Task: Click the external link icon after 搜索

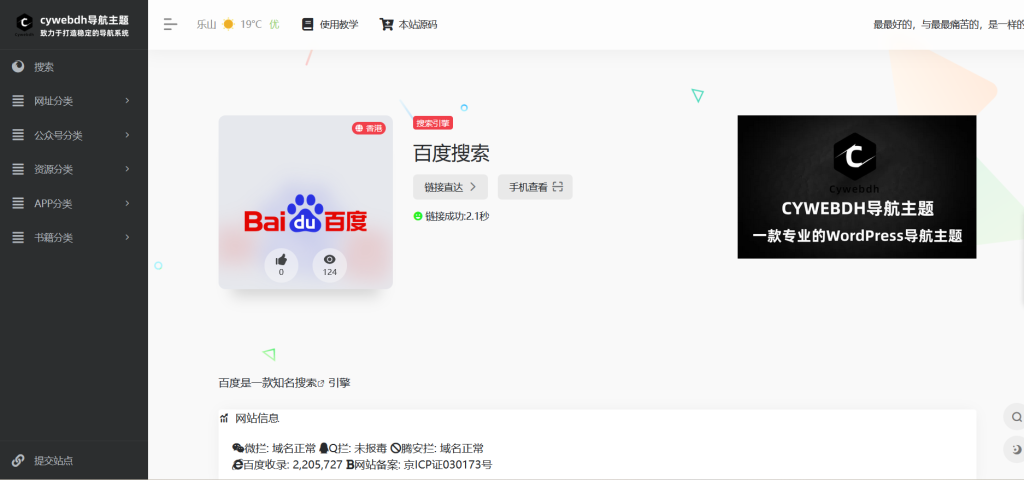Action: point(321,383)
